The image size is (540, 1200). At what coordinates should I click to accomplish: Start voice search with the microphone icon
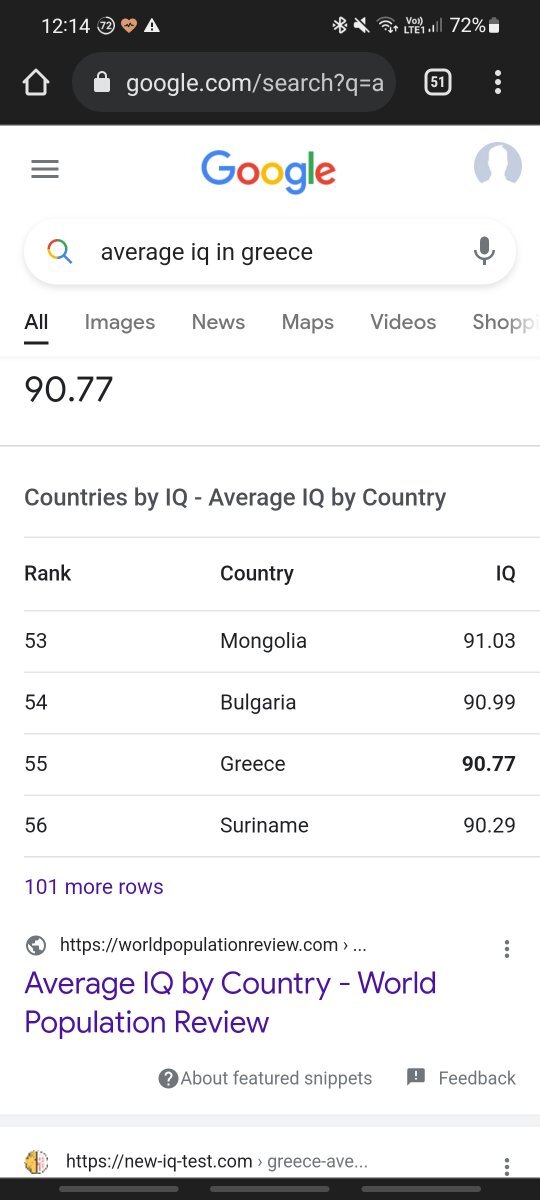point(484,251)
